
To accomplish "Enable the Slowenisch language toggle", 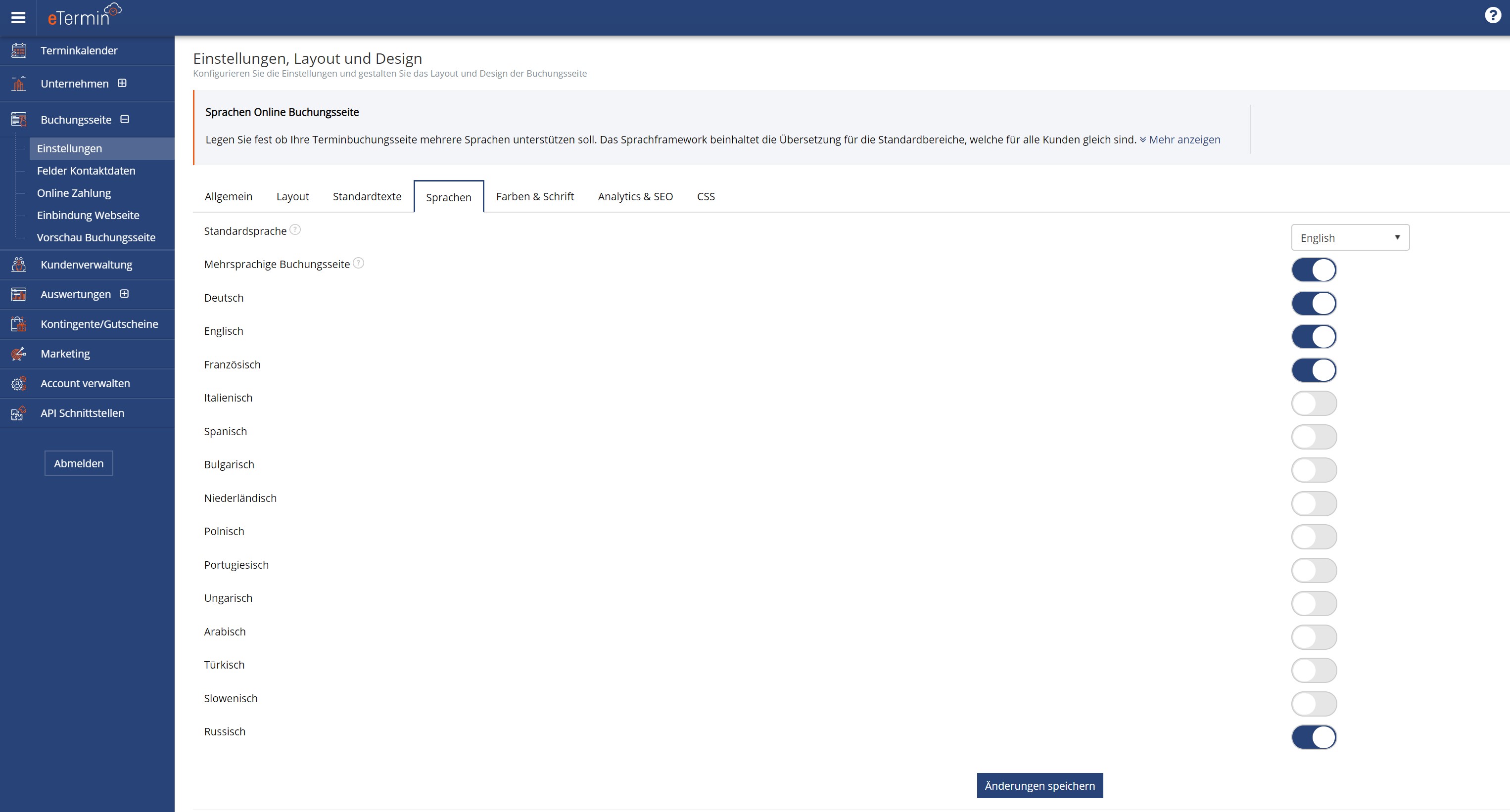I will 1314,704.
